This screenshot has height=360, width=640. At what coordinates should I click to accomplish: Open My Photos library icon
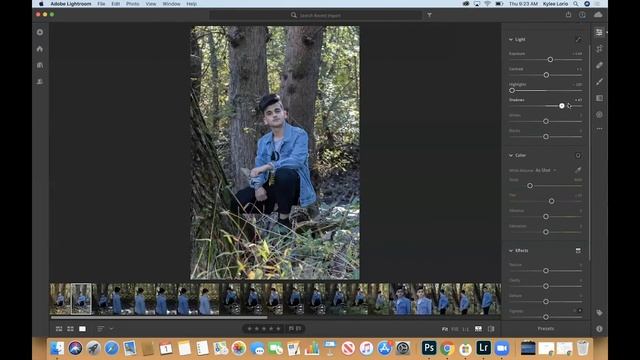[x=40, y=65]
